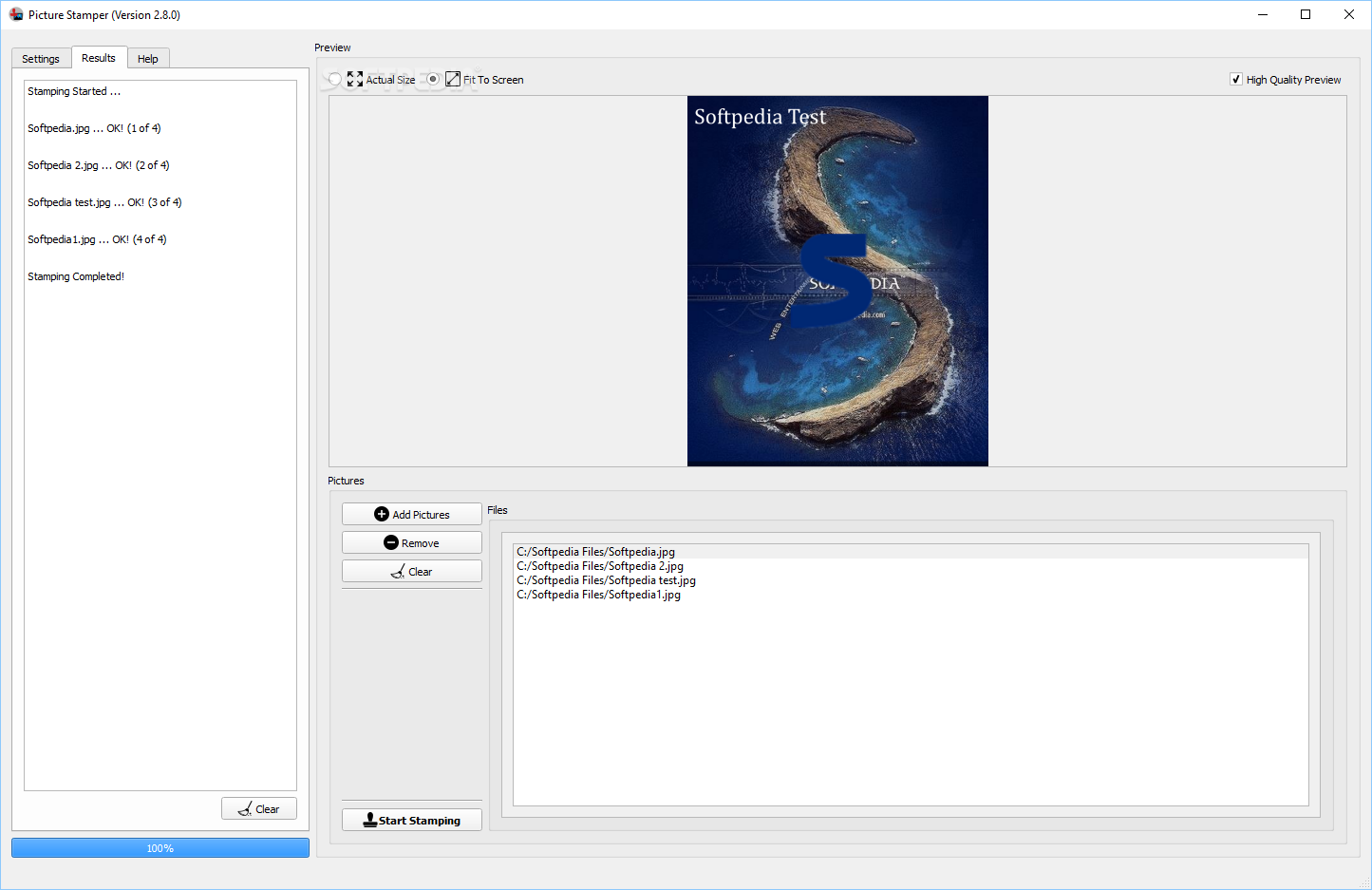Click the Add Pictures button
Screen dimensions: 1372x890
click(x=412, y=514)
